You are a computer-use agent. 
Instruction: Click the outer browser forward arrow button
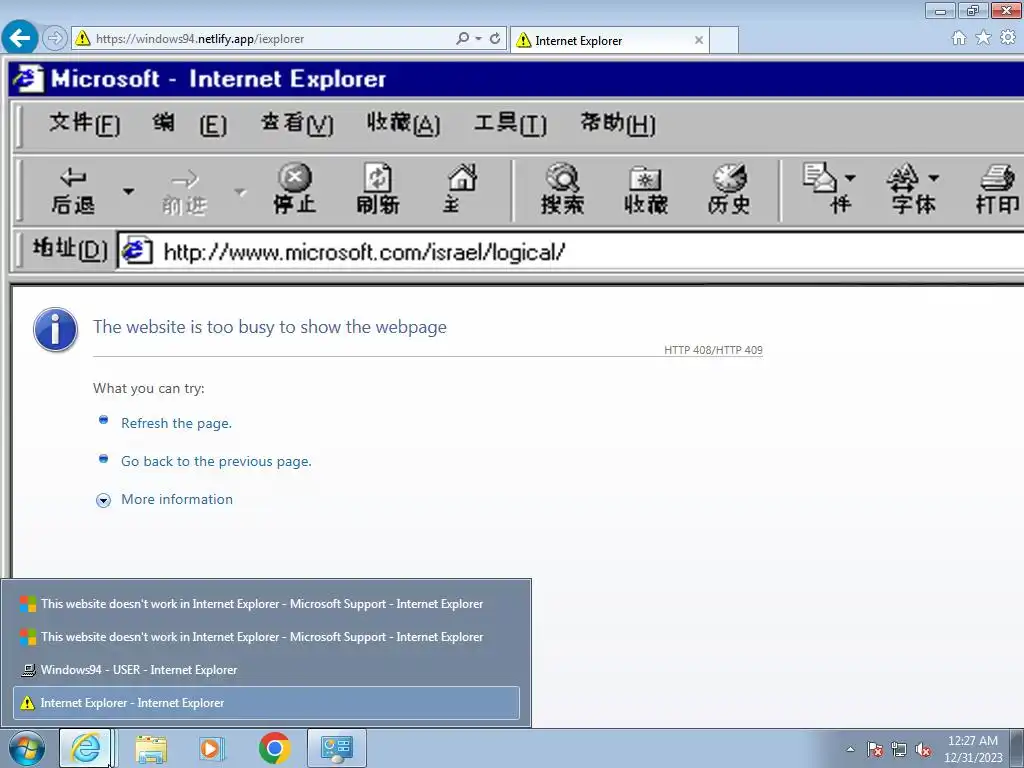pos(55,39)
